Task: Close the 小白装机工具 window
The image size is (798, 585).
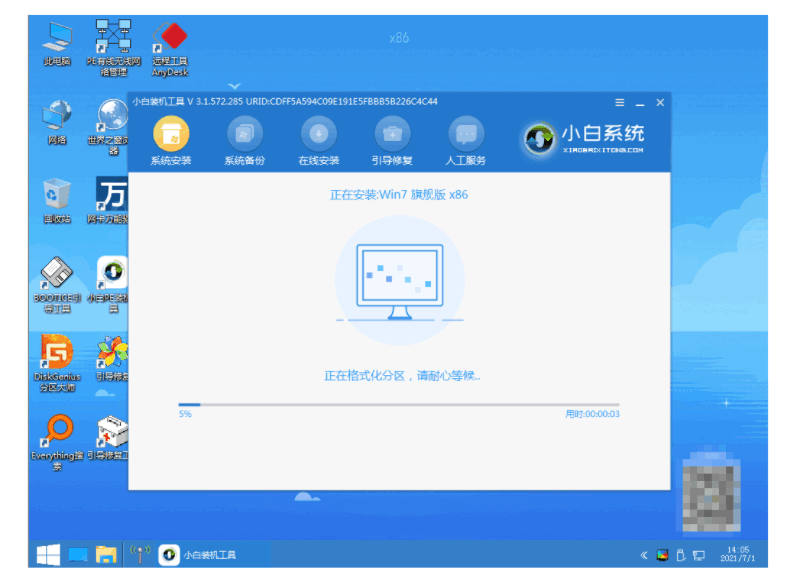Action: [x=660, y=103]
